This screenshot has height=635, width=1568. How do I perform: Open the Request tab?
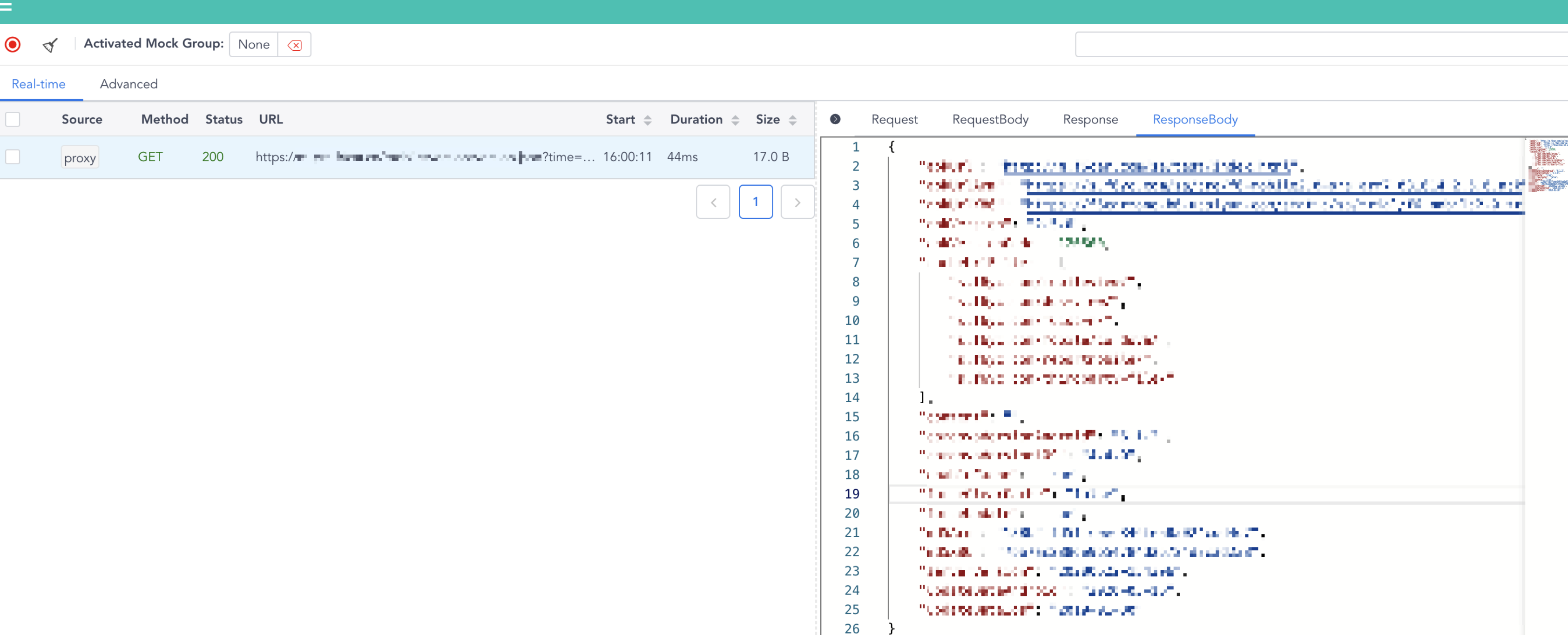coord(894,119)
